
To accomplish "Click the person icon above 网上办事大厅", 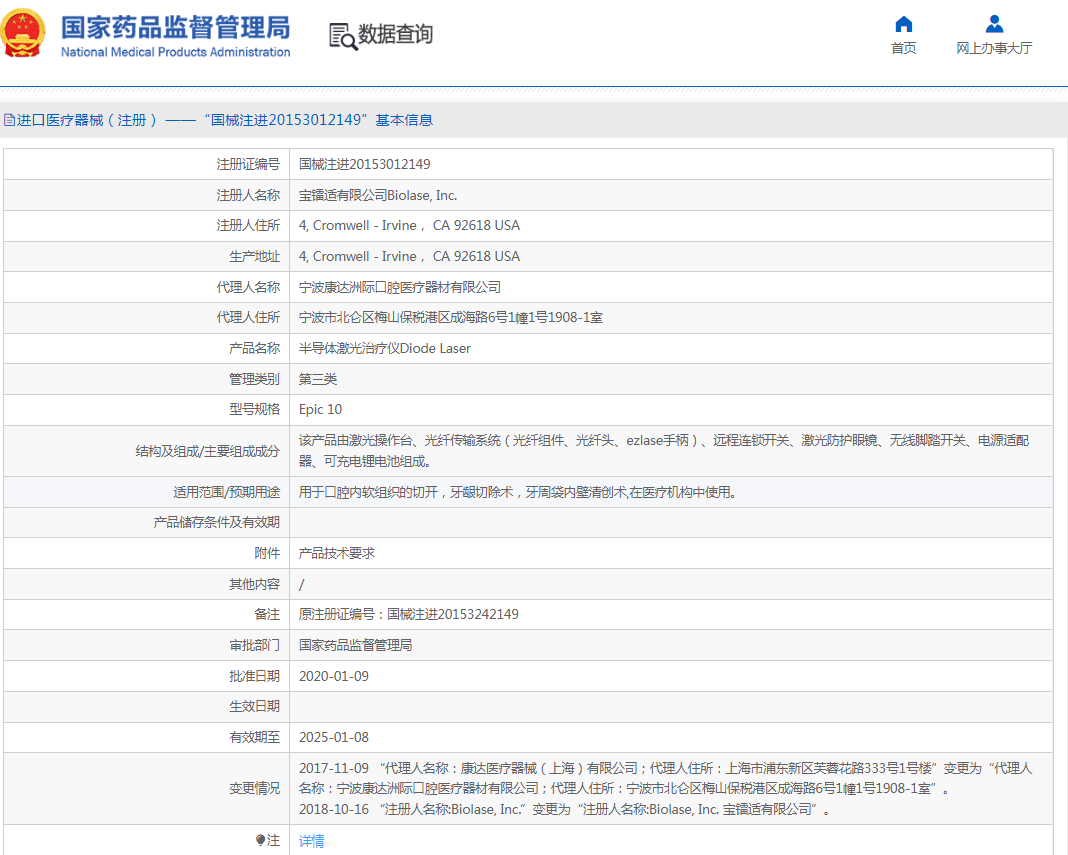I will pos(993,24).
